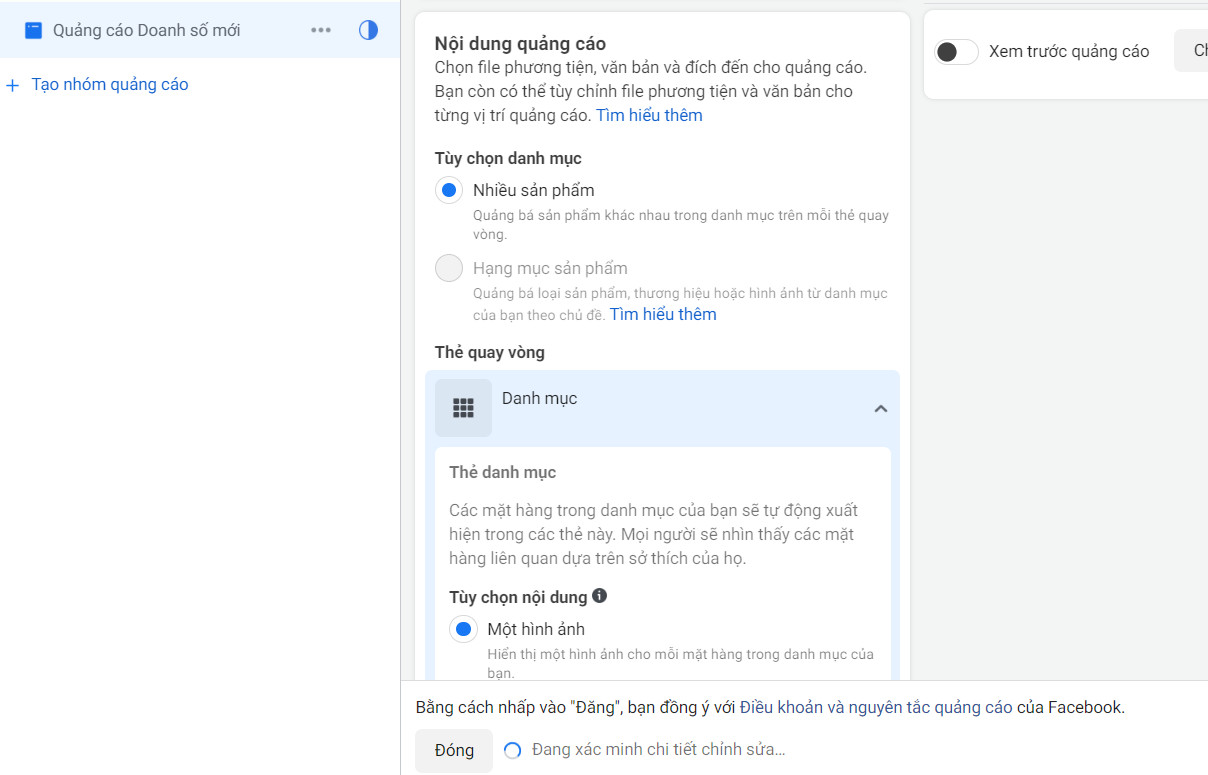
Task: Click the Đang xác minh chi tiết chỉnh sửa status text
Action: tap(659, 749)
